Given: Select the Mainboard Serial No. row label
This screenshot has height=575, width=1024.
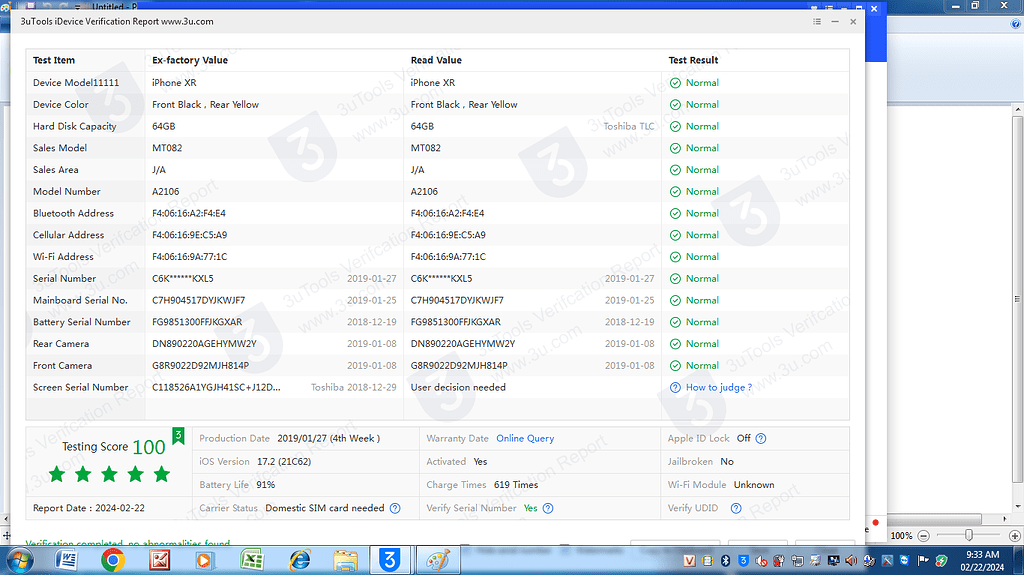Looking at the screenshot, I should [x=80, y=301].
